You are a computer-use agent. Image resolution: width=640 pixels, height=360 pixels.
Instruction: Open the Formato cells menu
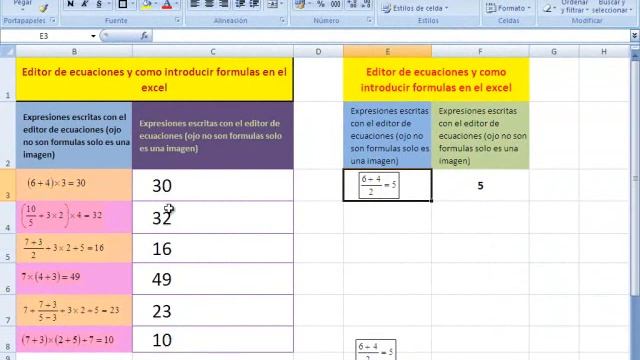pyautogui.click(x=508, y=8)
